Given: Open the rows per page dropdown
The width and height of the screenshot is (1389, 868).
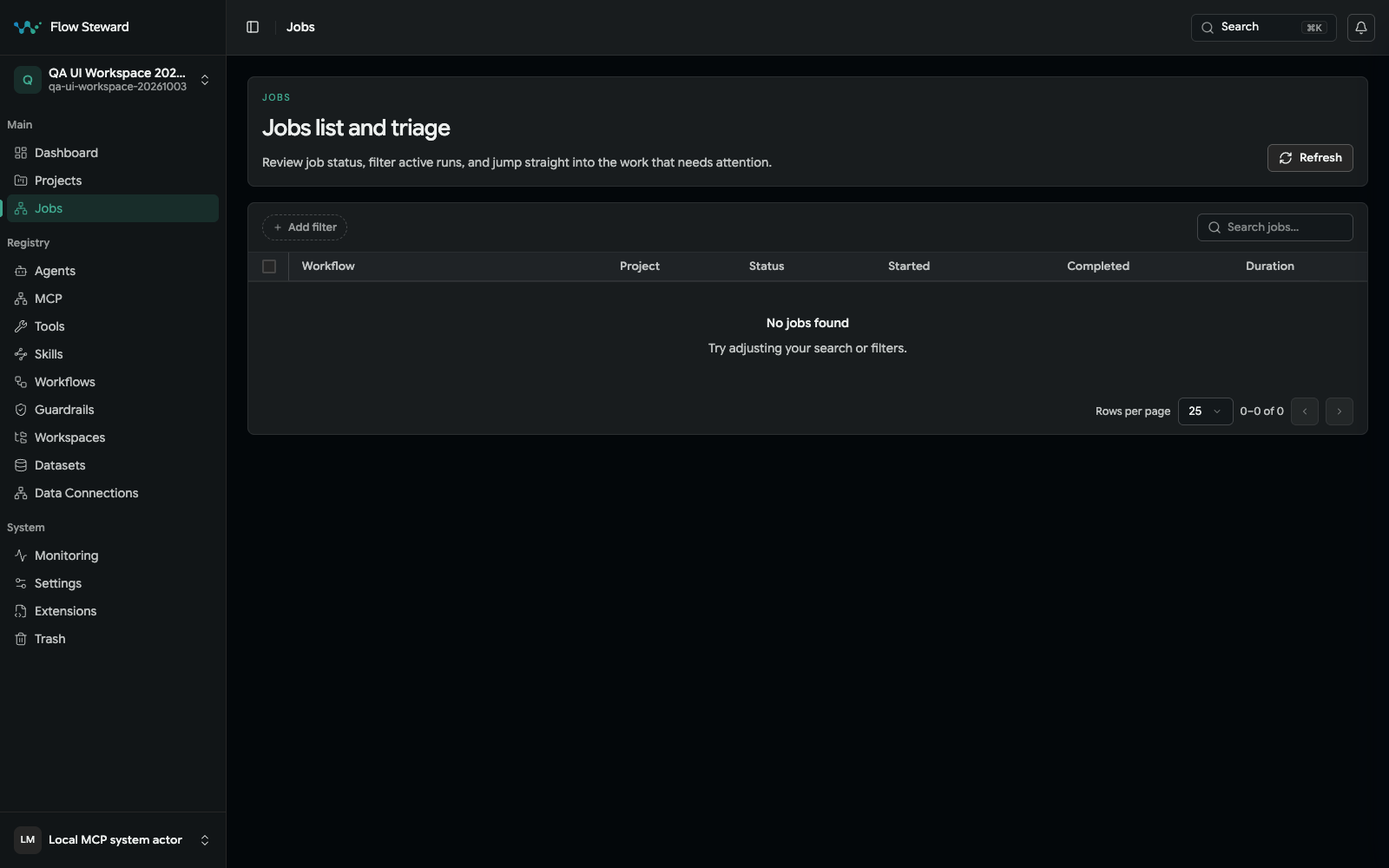Looking at the screenshot, I should pyautogui.click(x=1205, y=411).
